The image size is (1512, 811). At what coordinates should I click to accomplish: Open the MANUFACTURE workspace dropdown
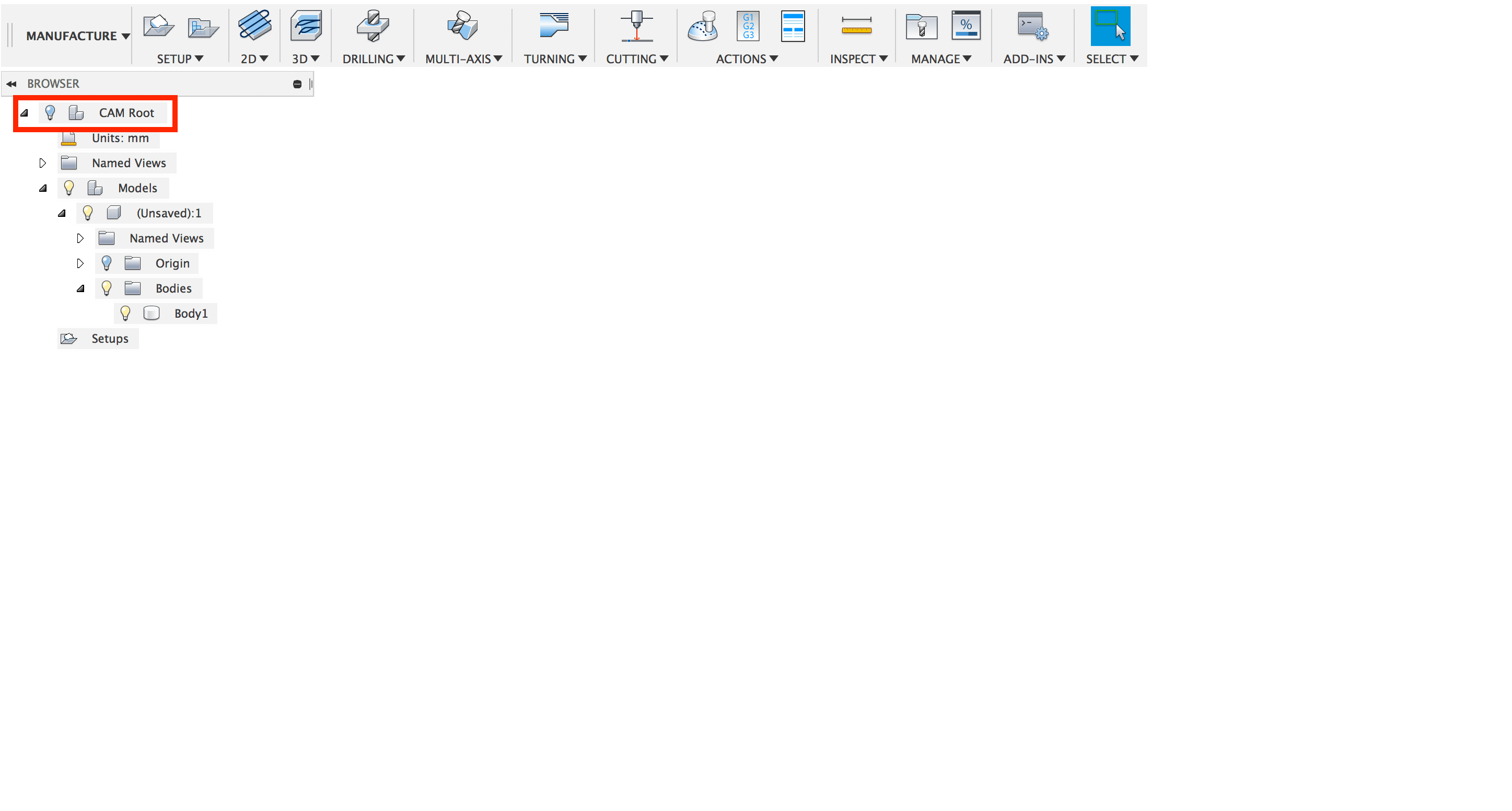point(77,37)
